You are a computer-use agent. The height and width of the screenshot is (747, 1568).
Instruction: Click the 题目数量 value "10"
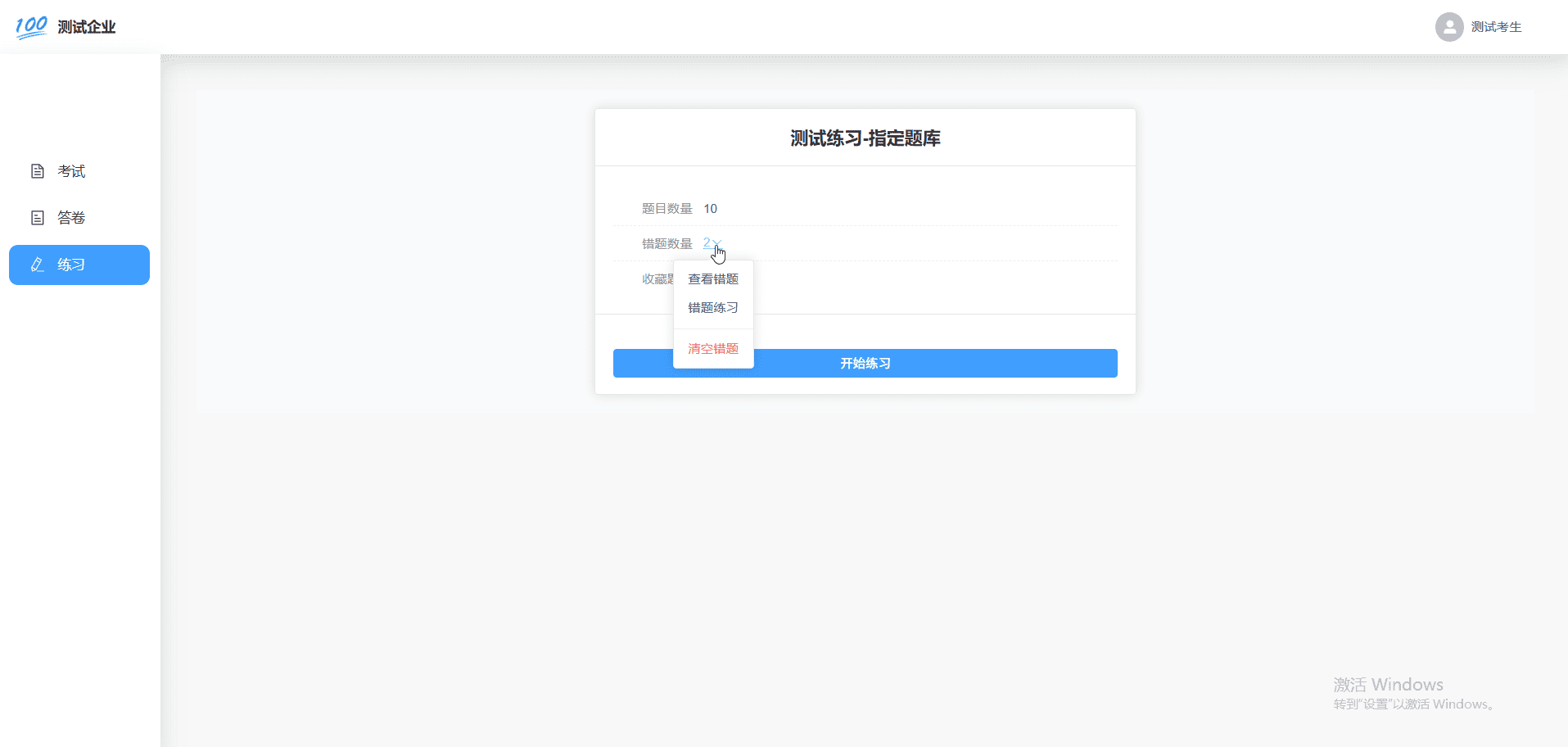point(710,208)
